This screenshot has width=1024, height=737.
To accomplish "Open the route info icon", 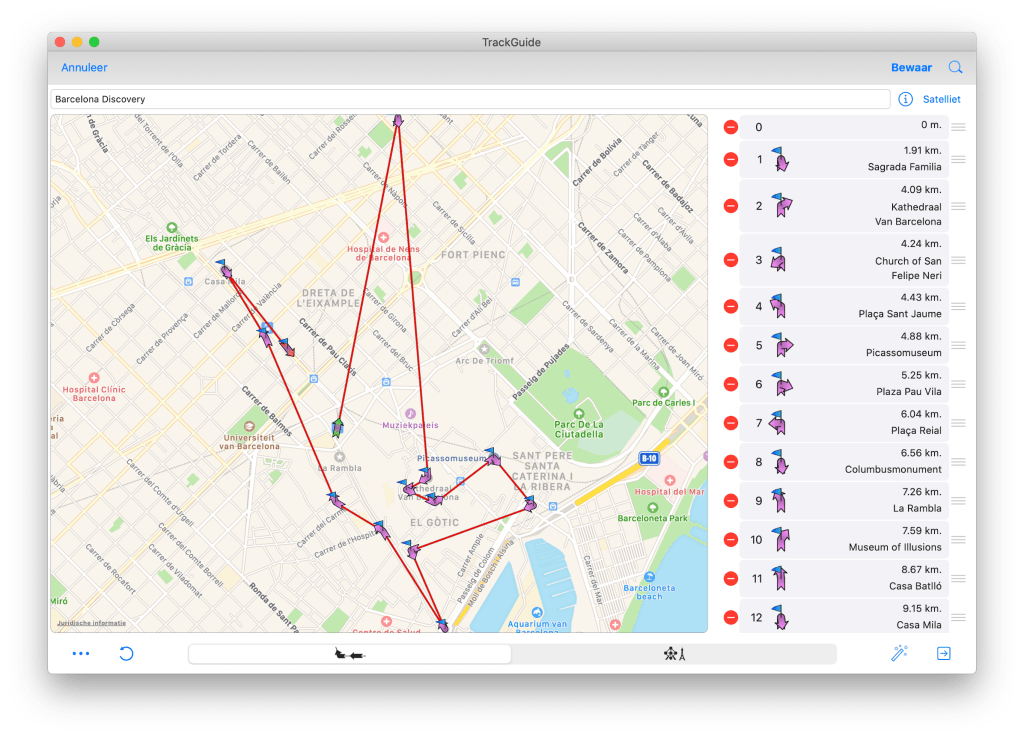I will (x=905, y=99).
